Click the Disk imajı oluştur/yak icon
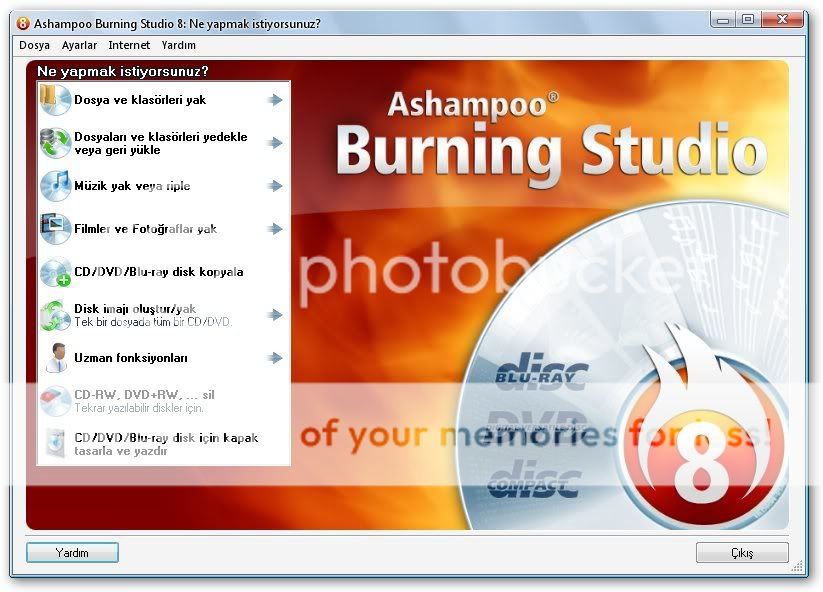 click(x=55, y=315)
